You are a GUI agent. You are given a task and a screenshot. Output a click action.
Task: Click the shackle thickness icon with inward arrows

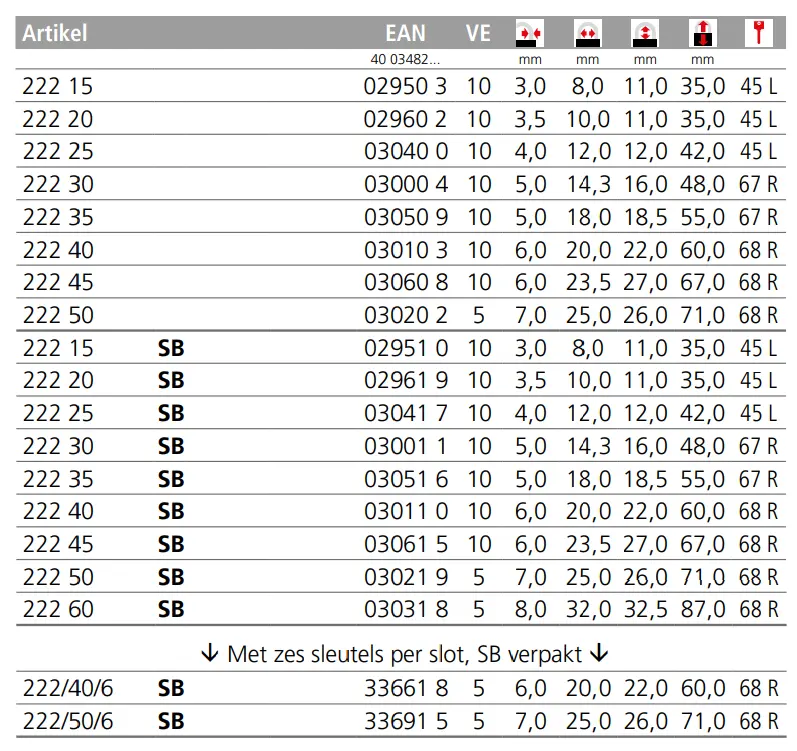(530, 33)
